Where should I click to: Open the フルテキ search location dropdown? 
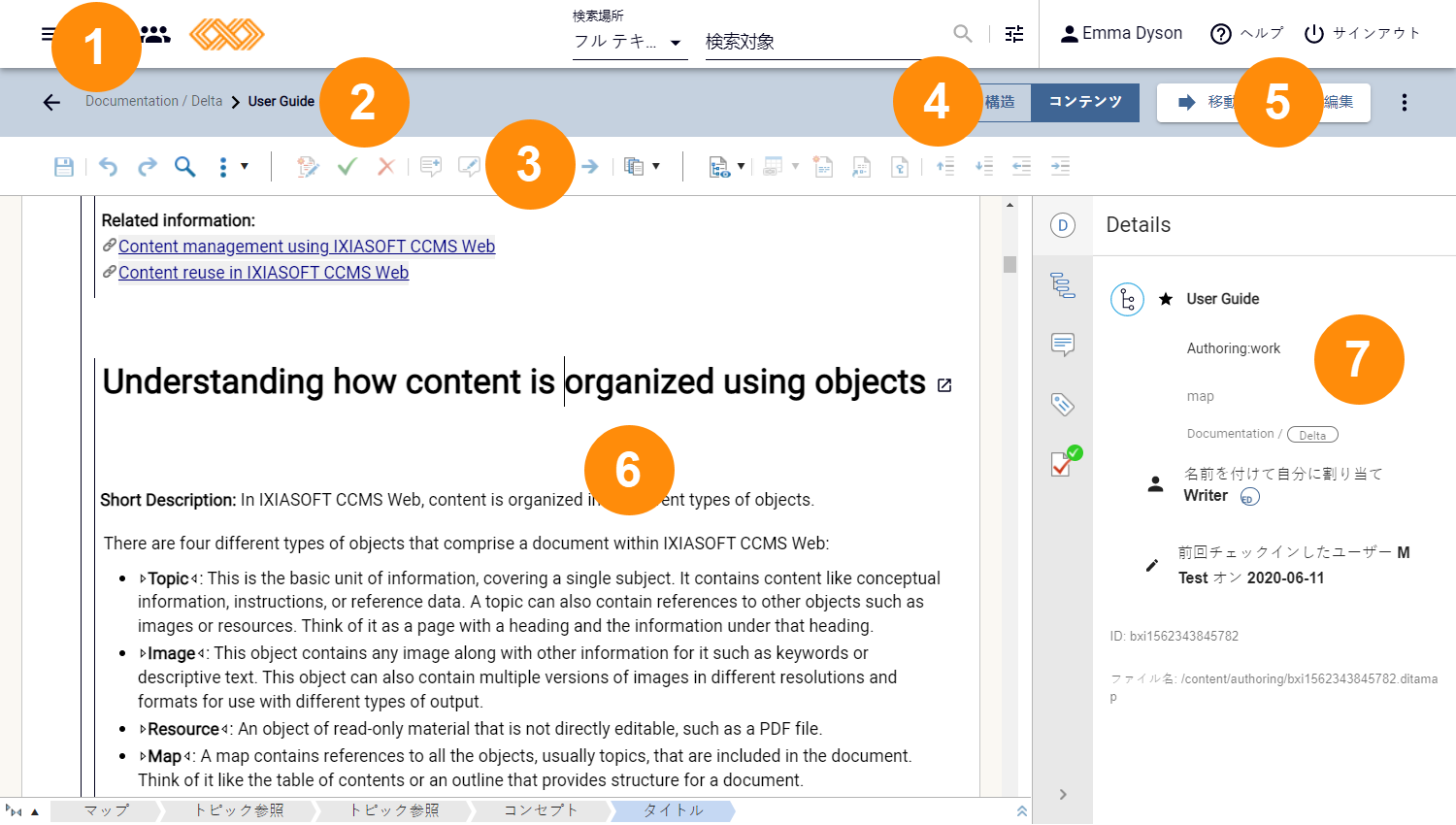pyautogui.click(x=629, y=42)
